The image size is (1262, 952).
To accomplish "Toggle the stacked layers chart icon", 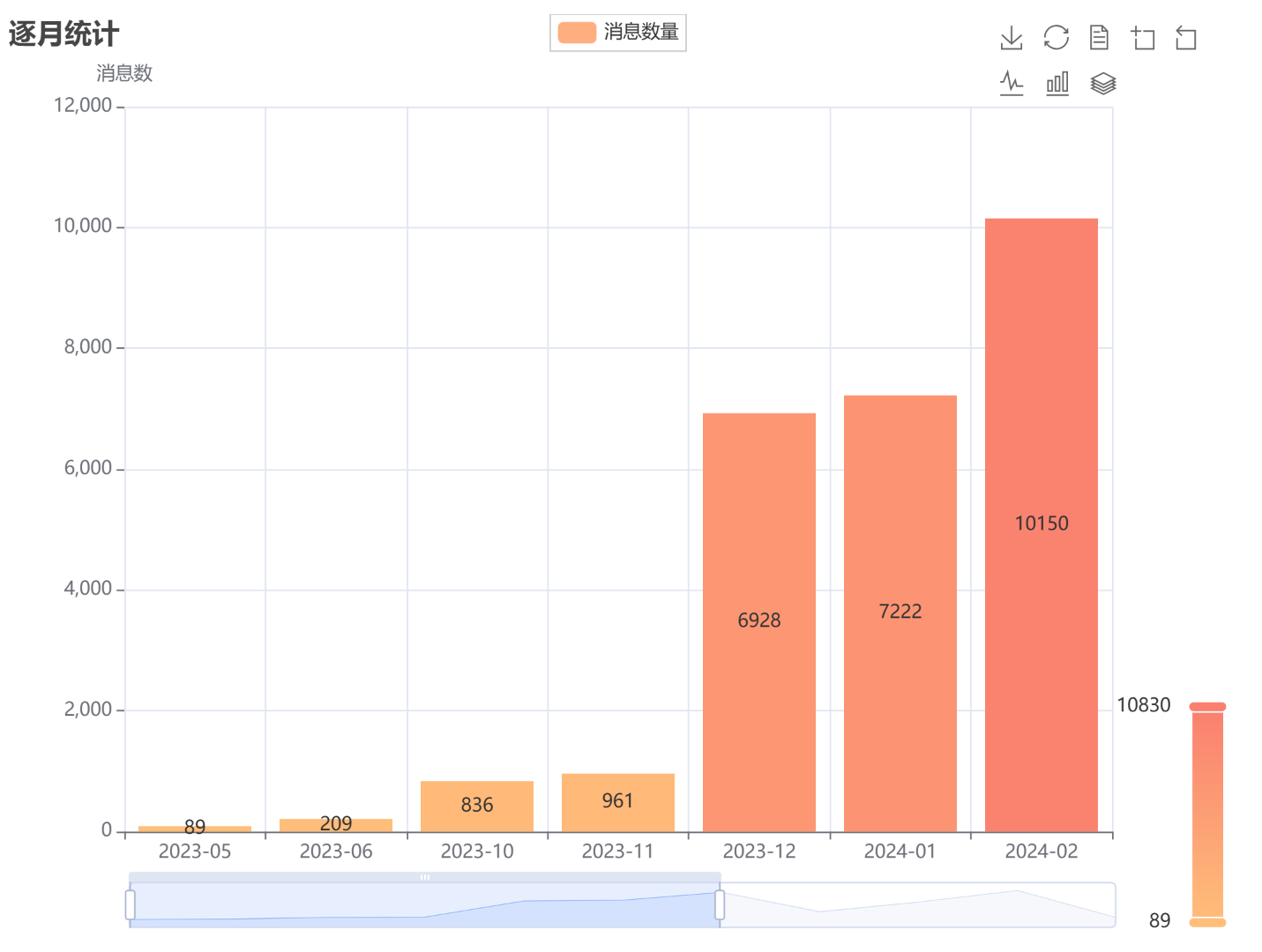I will click(x=1103, y=84).
